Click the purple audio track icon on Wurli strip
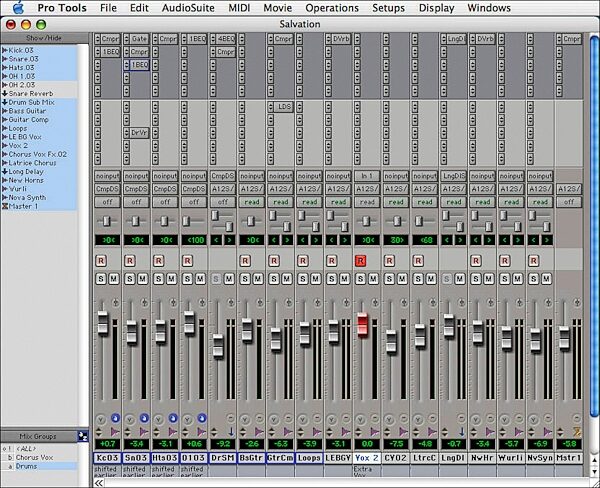Viewport: 600px width, 488px height. pos(519,432)
